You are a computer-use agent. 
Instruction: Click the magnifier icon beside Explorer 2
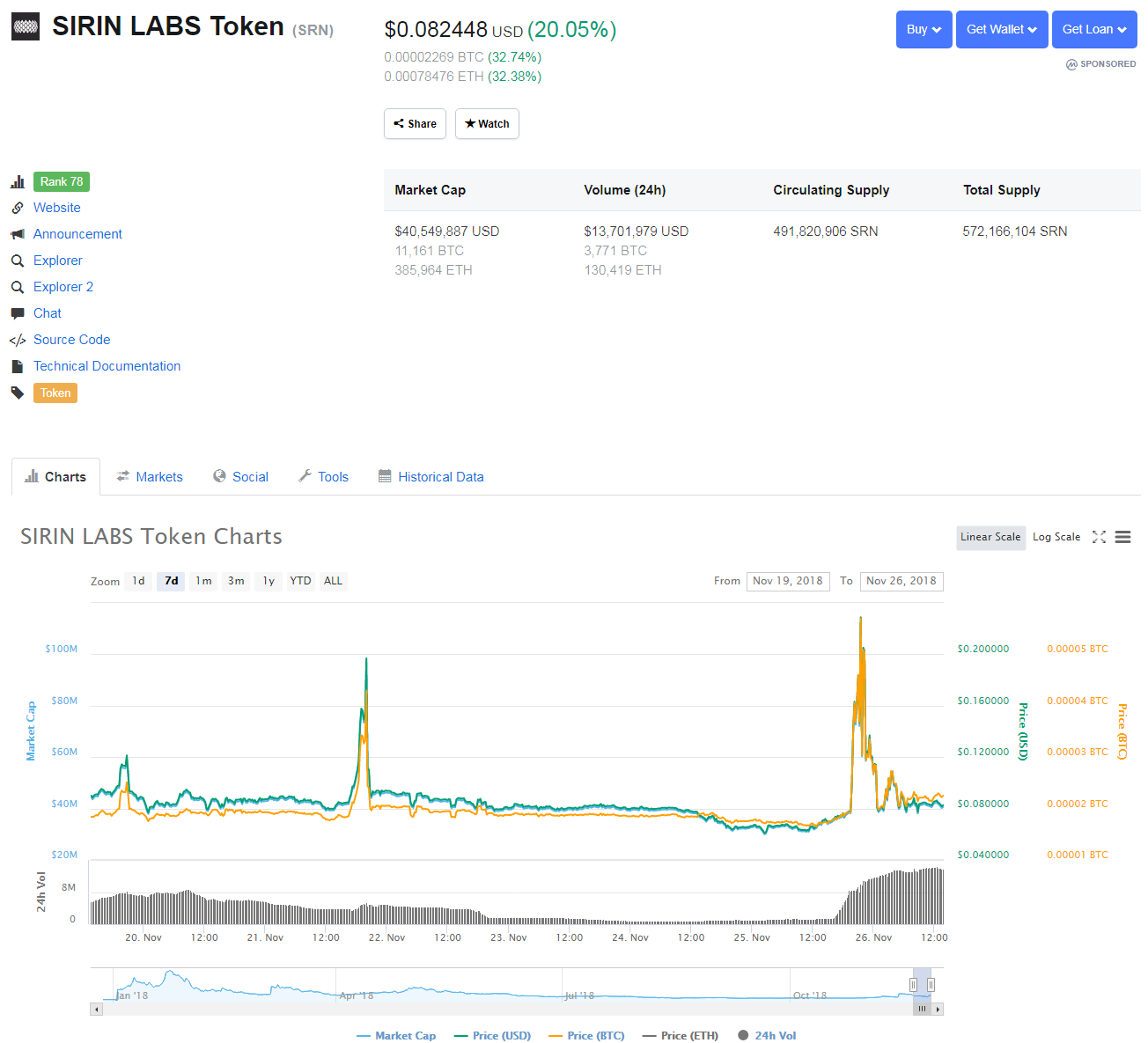pos(18,287)
